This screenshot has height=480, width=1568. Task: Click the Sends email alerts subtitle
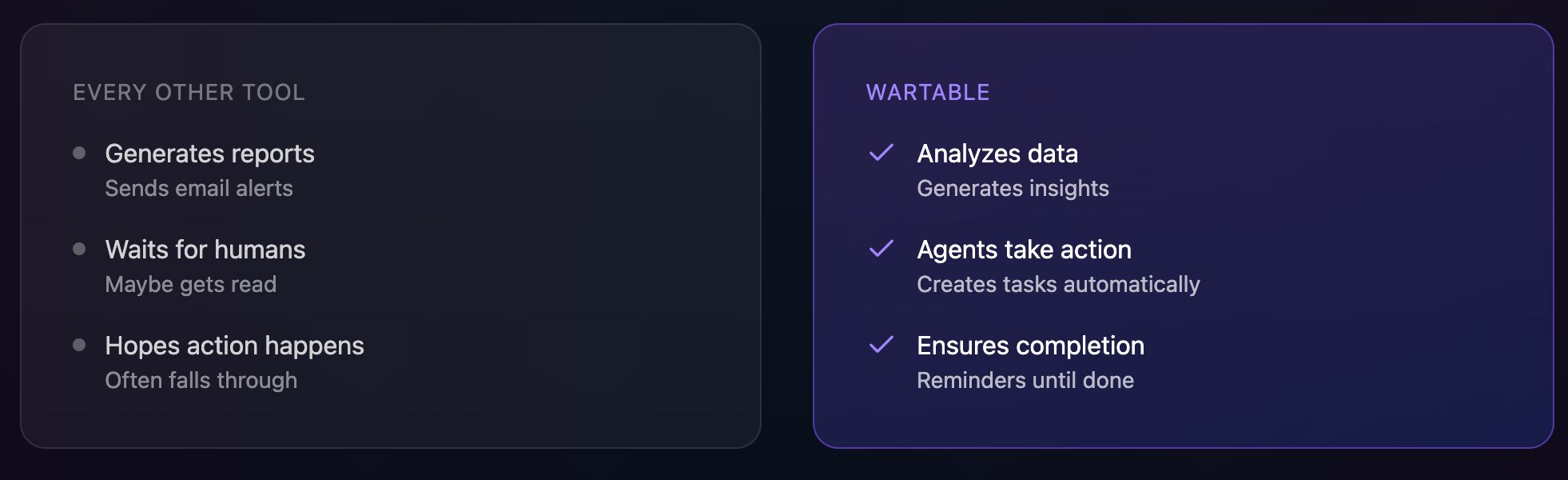point(198,189)
